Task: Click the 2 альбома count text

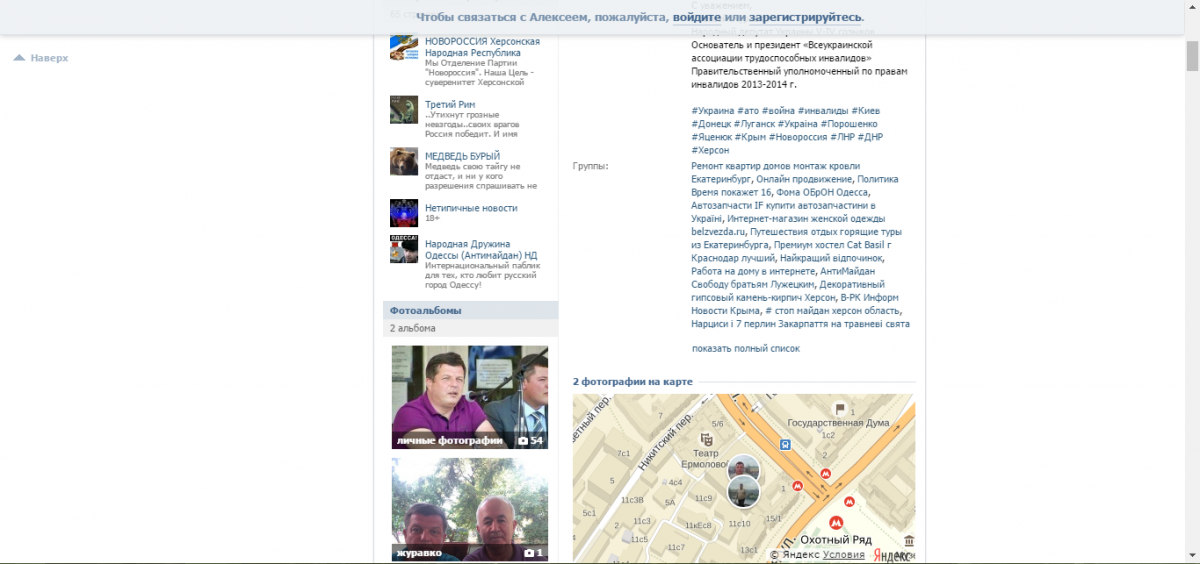Action: click(x=413, y=328)
